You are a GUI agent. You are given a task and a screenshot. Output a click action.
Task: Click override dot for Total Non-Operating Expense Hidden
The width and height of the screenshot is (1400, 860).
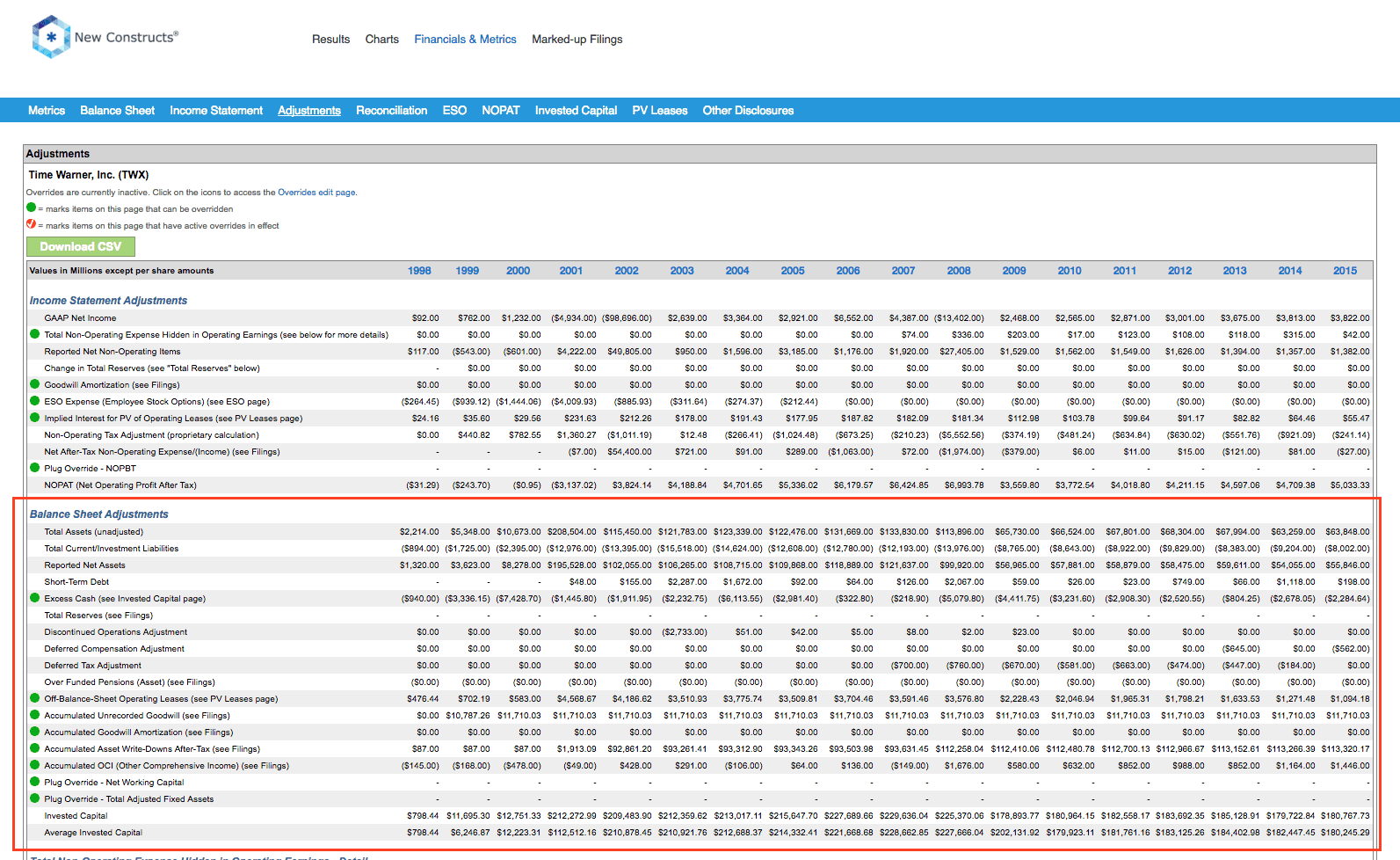[x=35, y=334]
